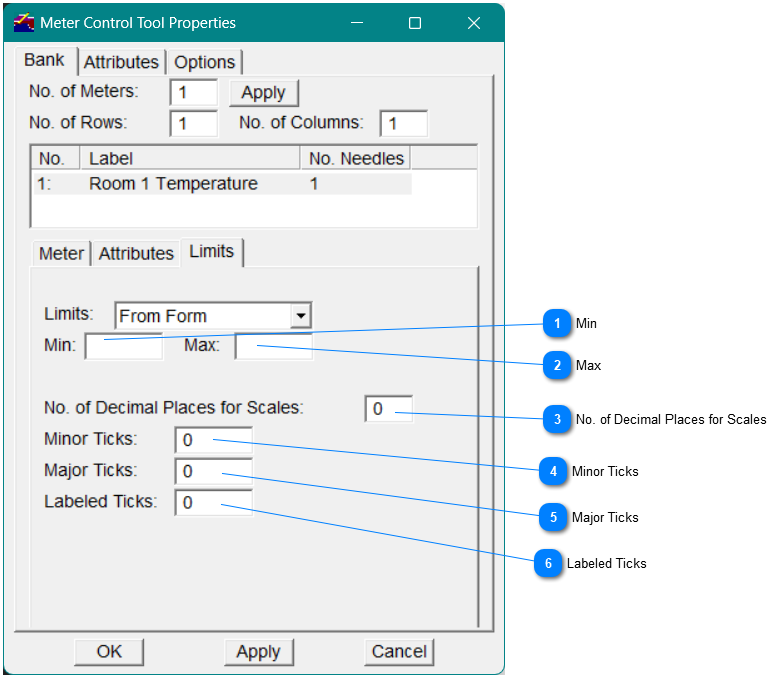Image resolution: width=783 pixels, height=678 pixels.
Task: Click the No. of Meters field
Action: click(x=194, y=92)
